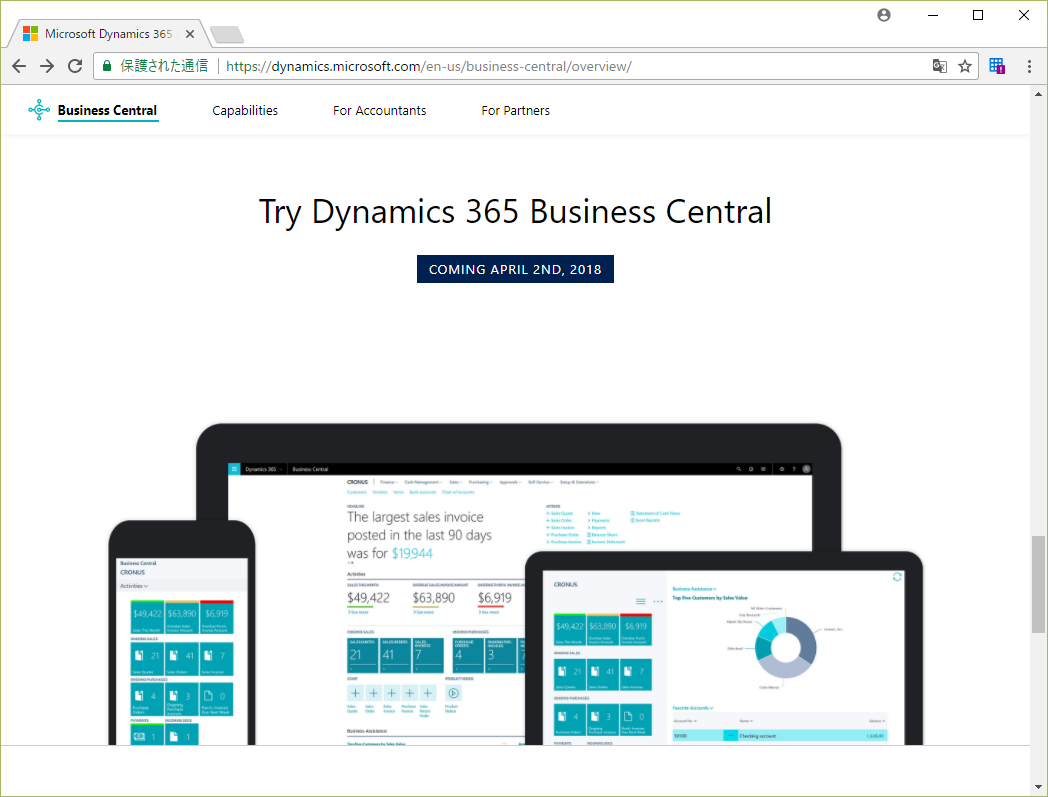Click the Business Central logo icon
This screenshot has height=797, width=1048.
coord(39,110)
